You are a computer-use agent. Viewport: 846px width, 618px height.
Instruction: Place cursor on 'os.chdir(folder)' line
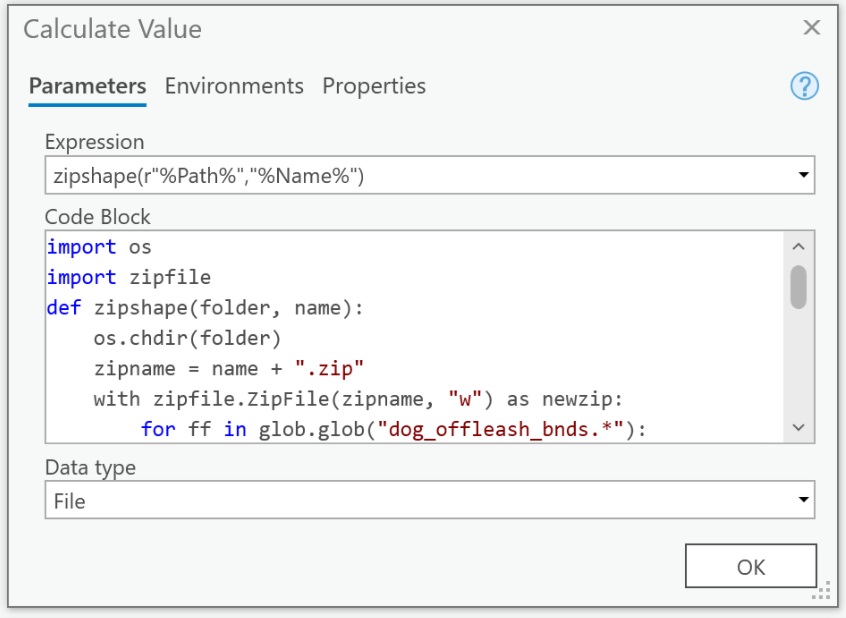pyautogui.click(x=187, y=338)
